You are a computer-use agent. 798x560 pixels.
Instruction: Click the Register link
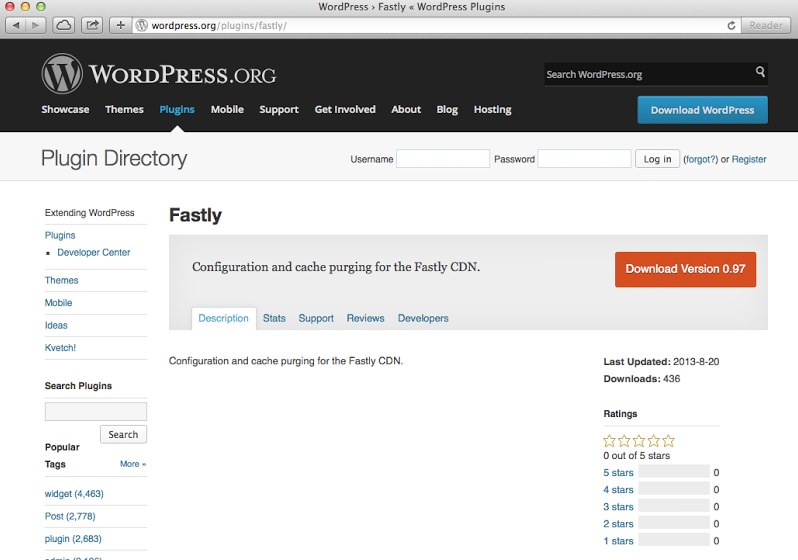749,159
